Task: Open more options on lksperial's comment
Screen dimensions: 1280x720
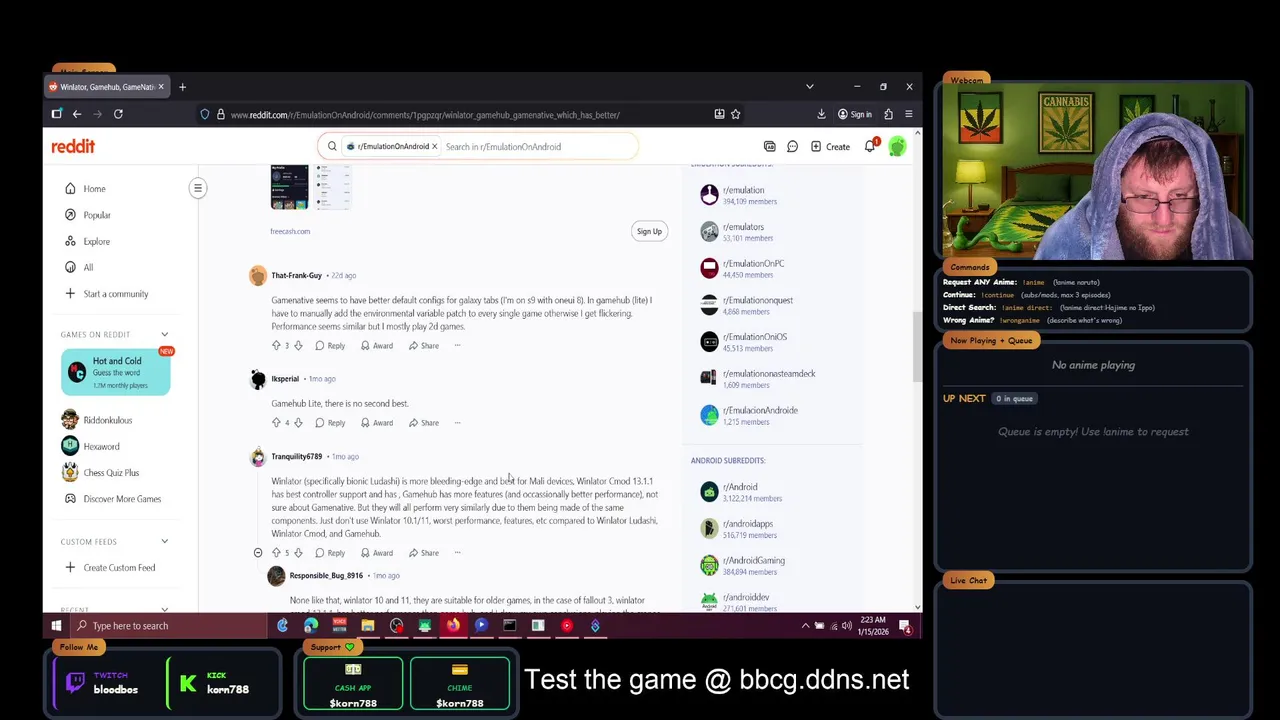Action: pyautogui.click(x=457, y=423)
